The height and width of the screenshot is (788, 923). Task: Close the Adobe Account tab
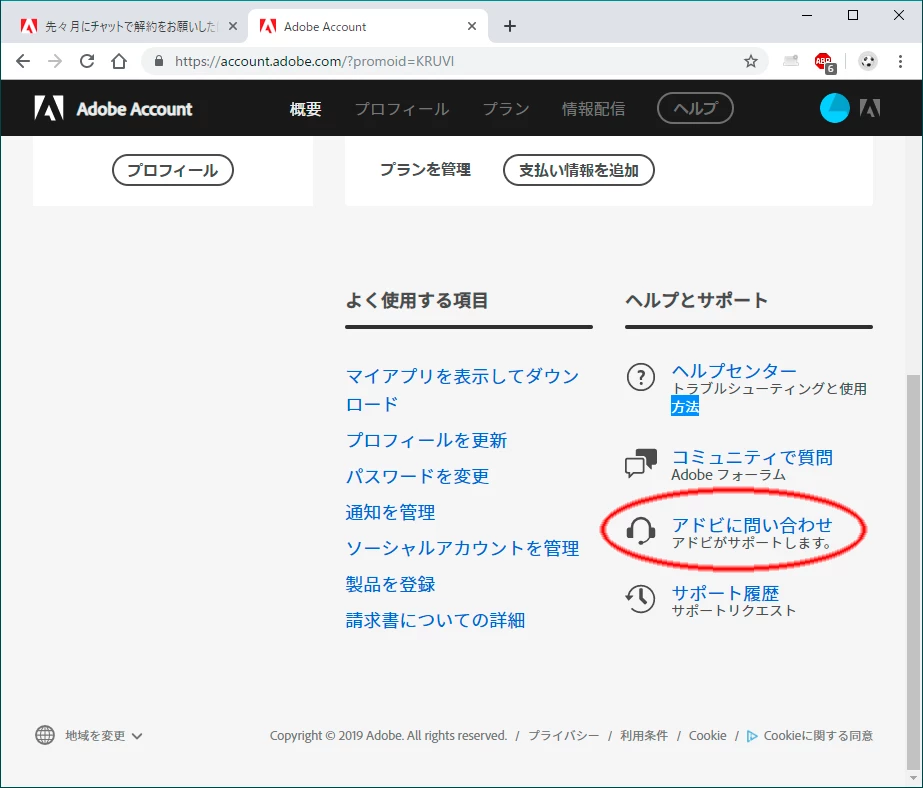point(472,26)
